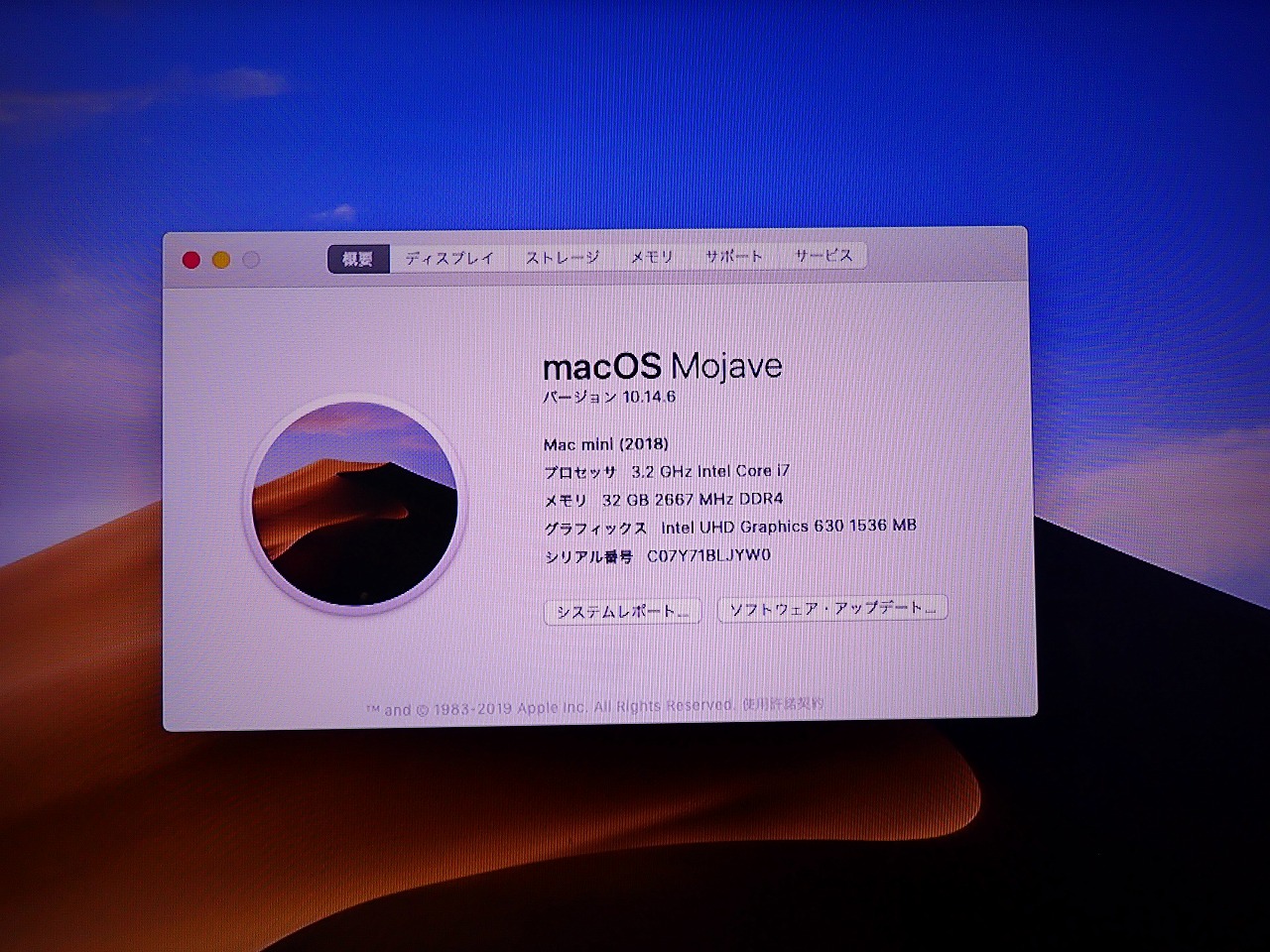Viewport: 1270px width, 952px height.
Task: Select the serial number C07Y71BLJYW0
Action: click(708, 555)
